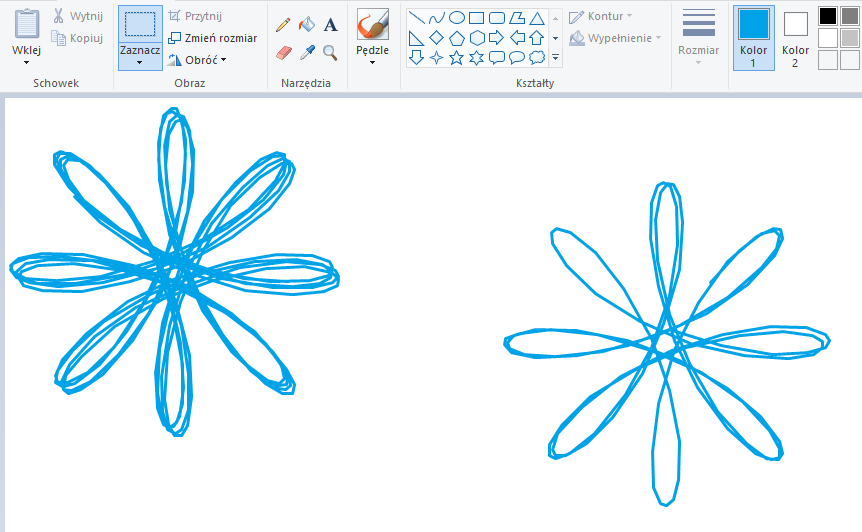The width and height of the screenshot is (862, 532).
Task: Choose the down arrow shape
Action: (417, 57)
